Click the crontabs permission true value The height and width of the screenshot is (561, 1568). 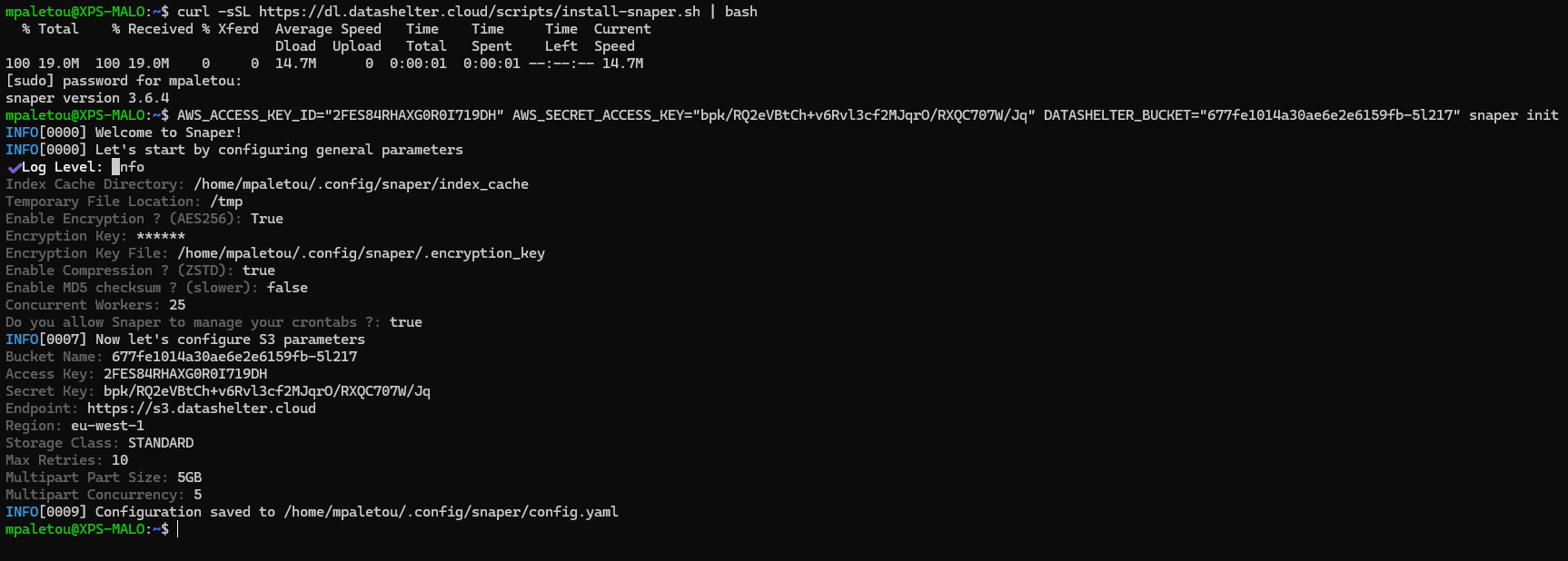tap(405, 322)
